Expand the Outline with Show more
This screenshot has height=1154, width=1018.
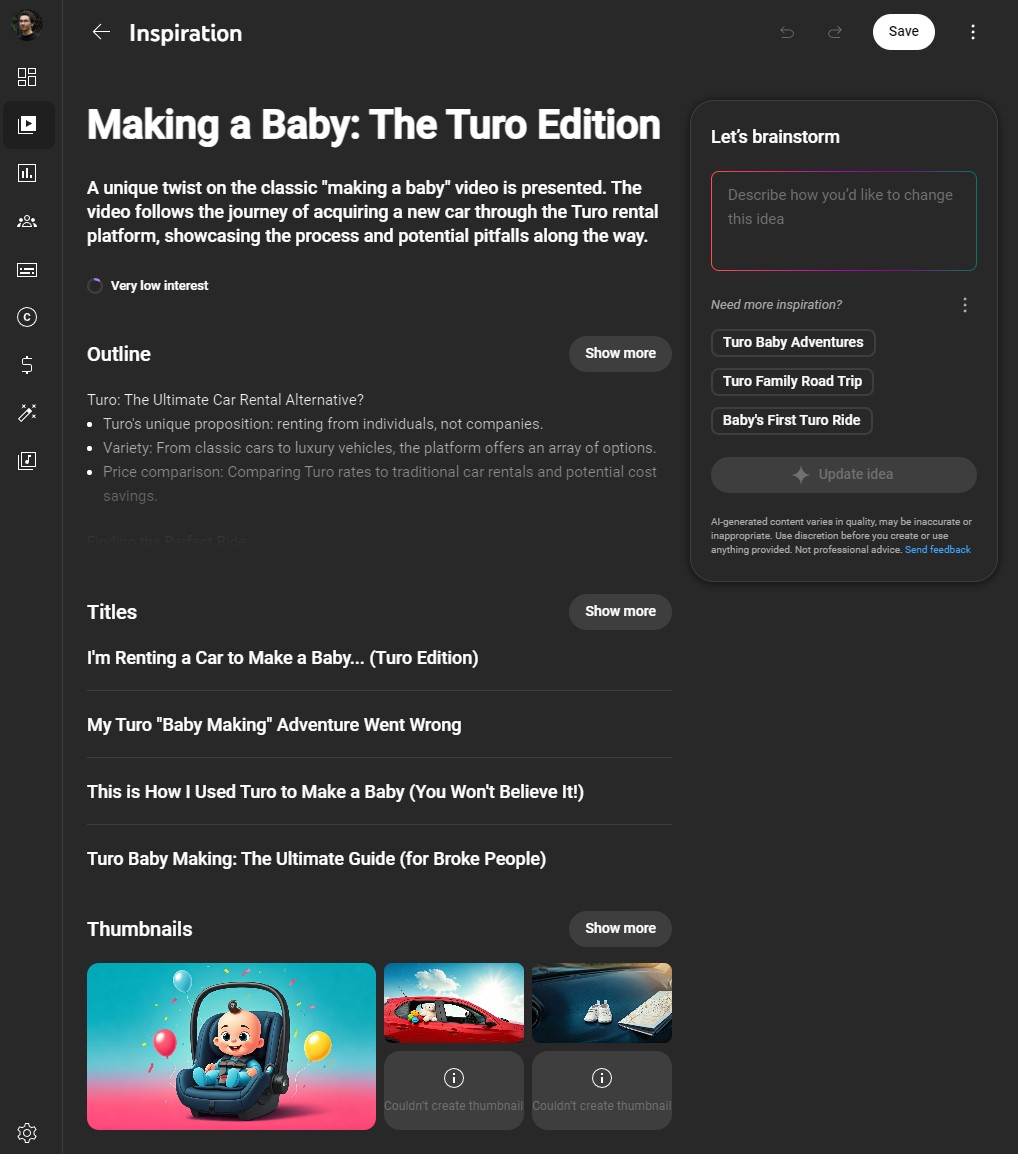(620, 353)
